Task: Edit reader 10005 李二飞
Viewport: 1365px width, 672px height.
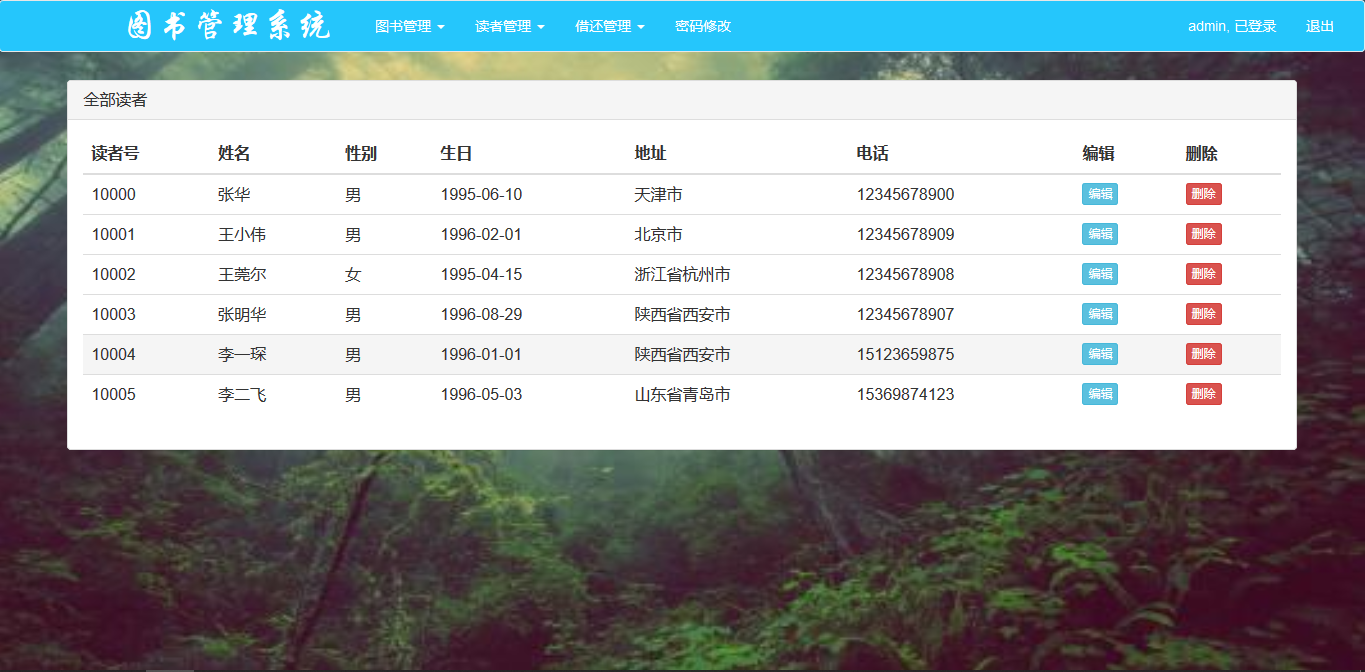Action: coord(1100,394)
